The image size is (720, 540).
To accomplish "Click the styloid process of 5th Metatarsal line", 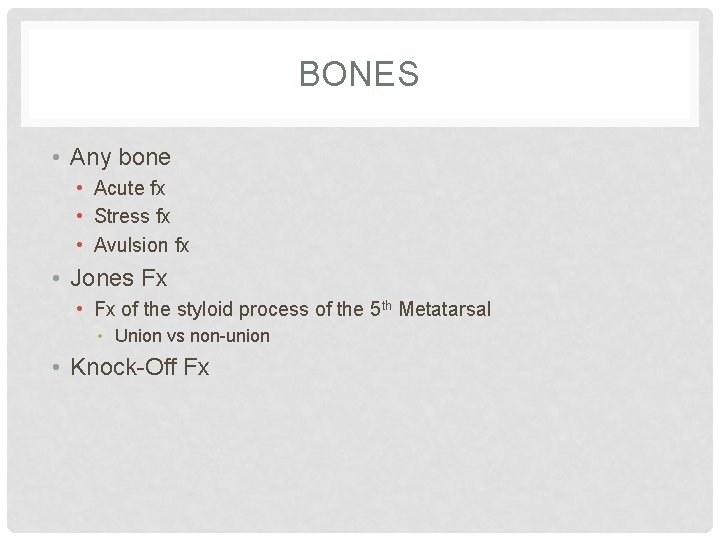I will (292, 309).
